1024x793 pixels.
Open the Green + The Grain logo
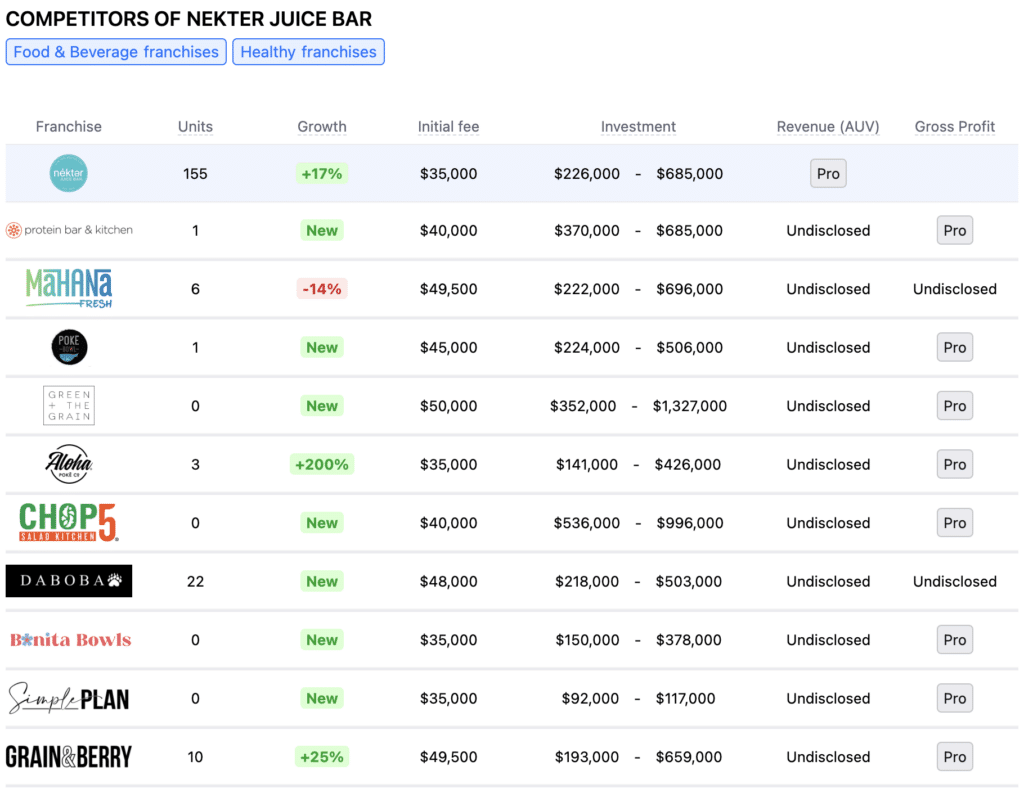tap(69, 406)
